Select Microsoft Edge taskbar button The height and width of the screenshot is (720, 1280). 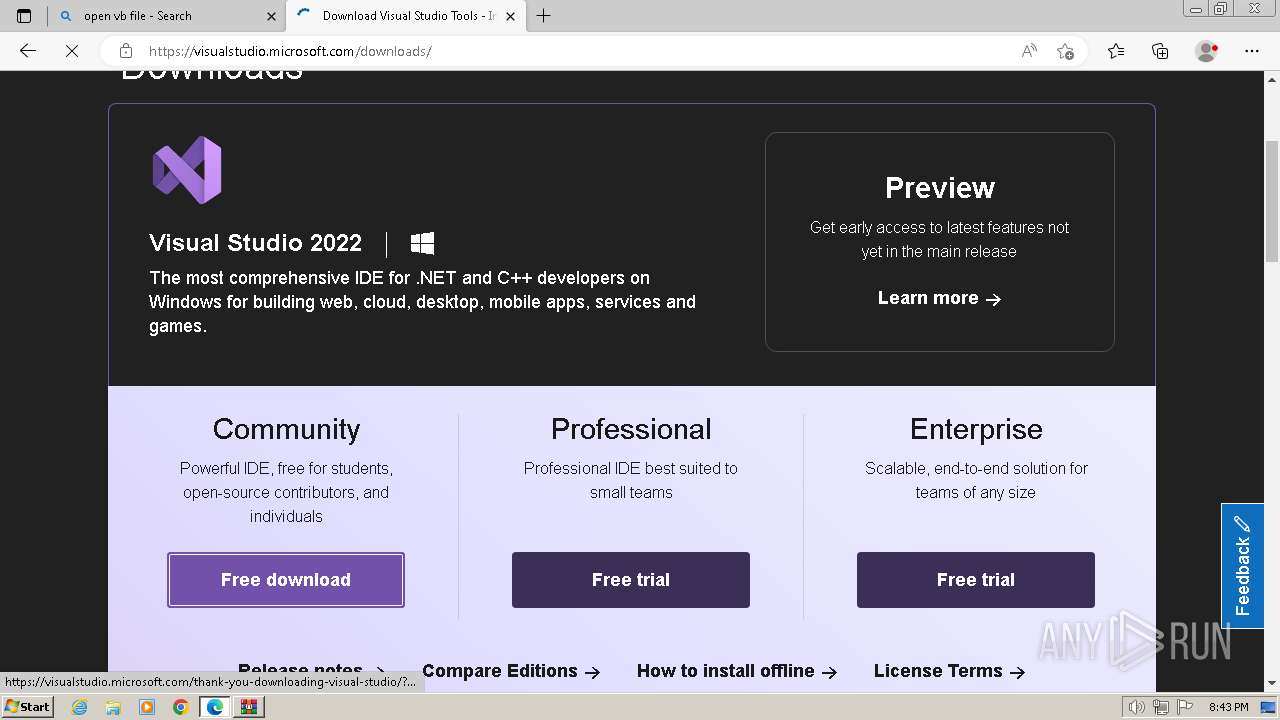(x=215, y=707)
